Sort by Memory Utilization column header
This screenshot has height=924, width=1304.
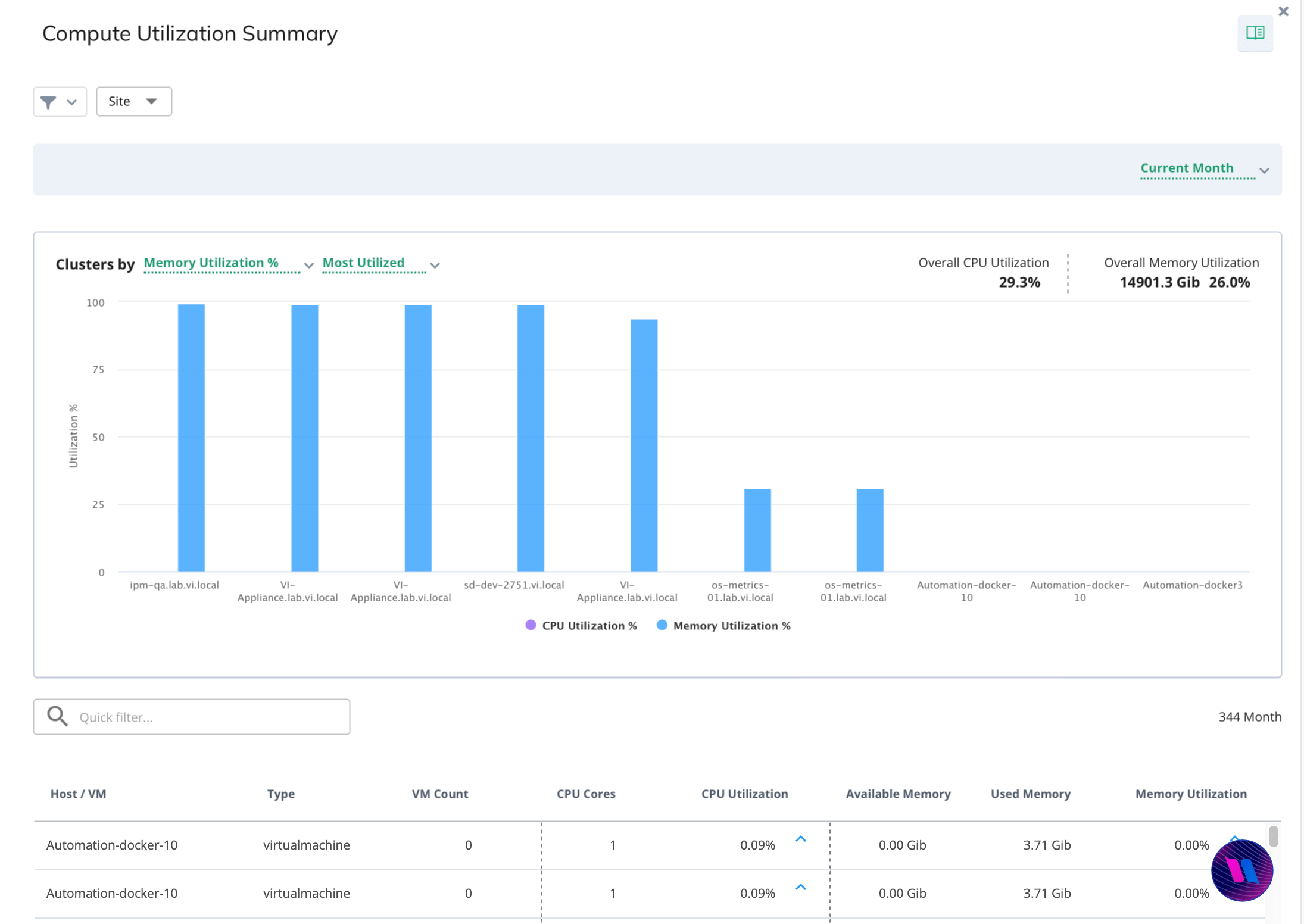1191,794
